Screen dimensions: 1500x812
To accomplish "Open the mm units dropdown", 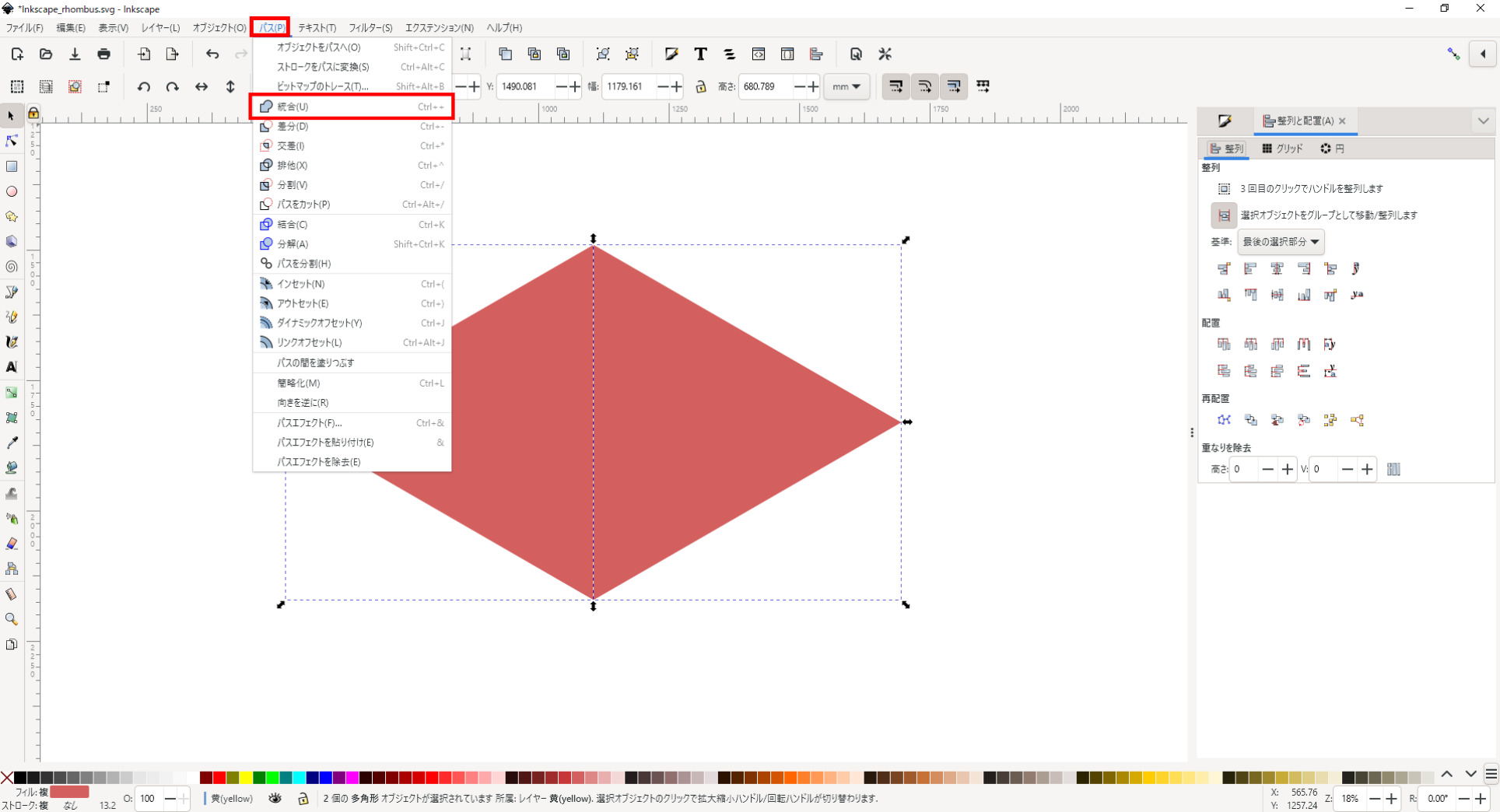I will [846, 86].
